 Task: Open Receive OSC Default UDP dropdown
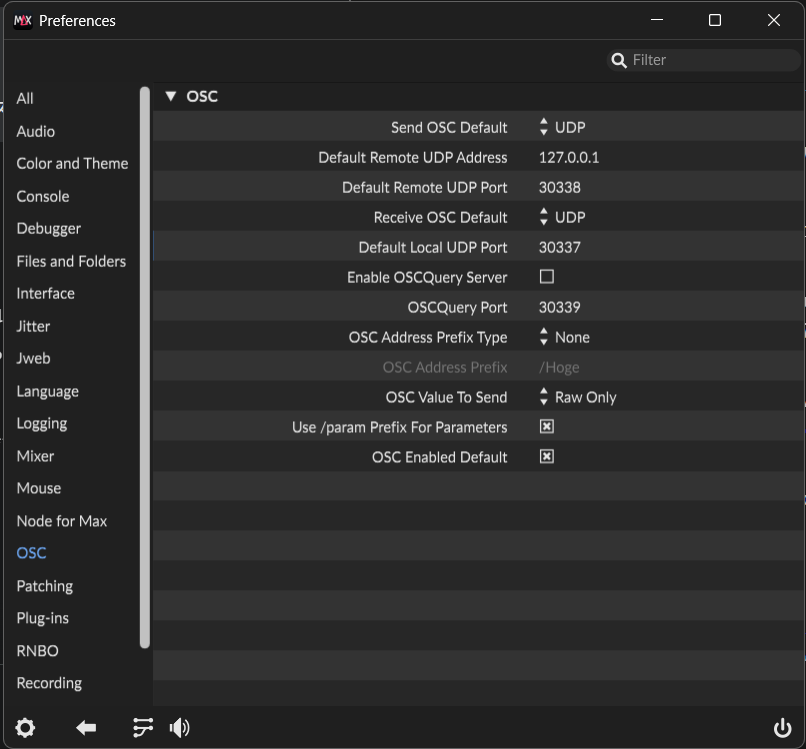(x=562, y=217)
